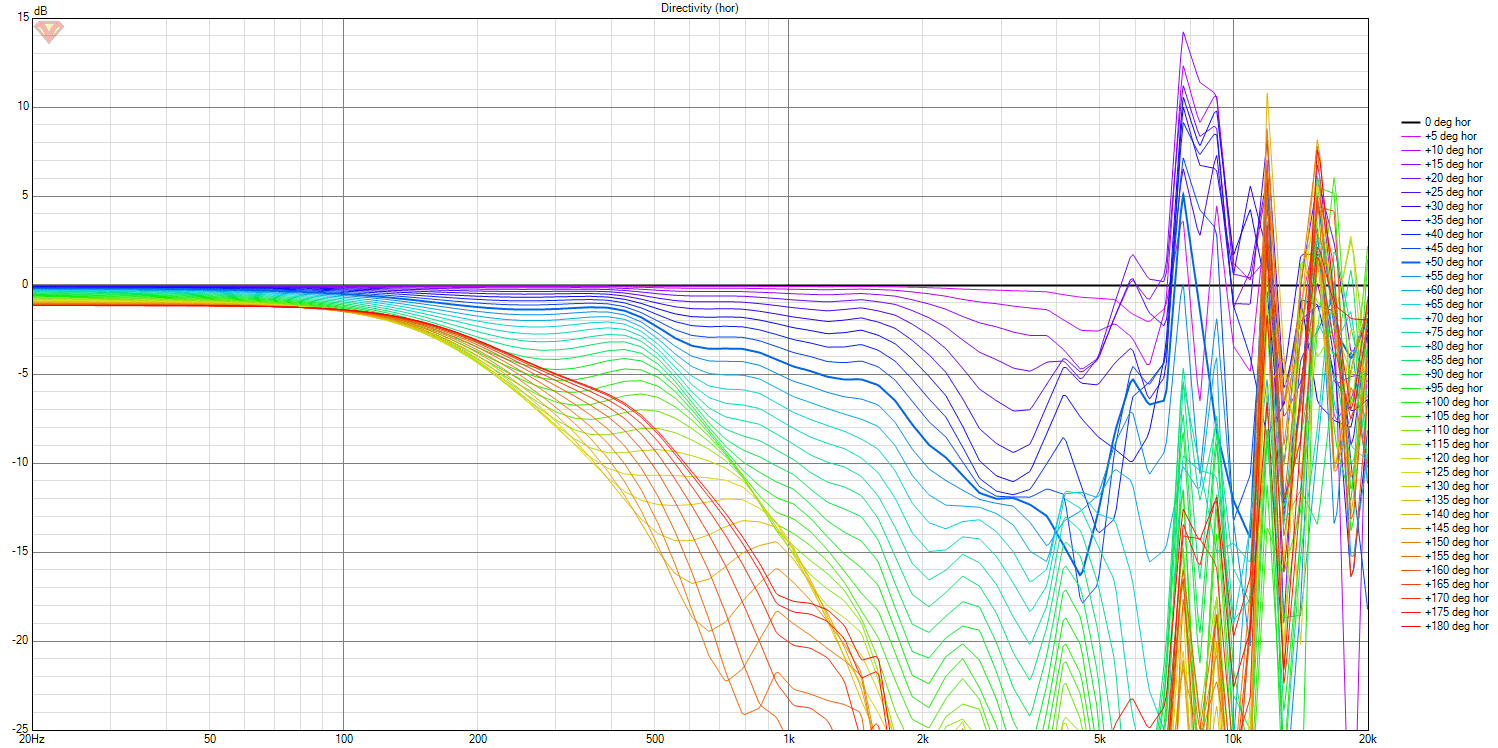The width and height of the screenshot is (1498, 748).
Task: Click the dB unit label on the Y axis
Action: (x=39, y=10)
